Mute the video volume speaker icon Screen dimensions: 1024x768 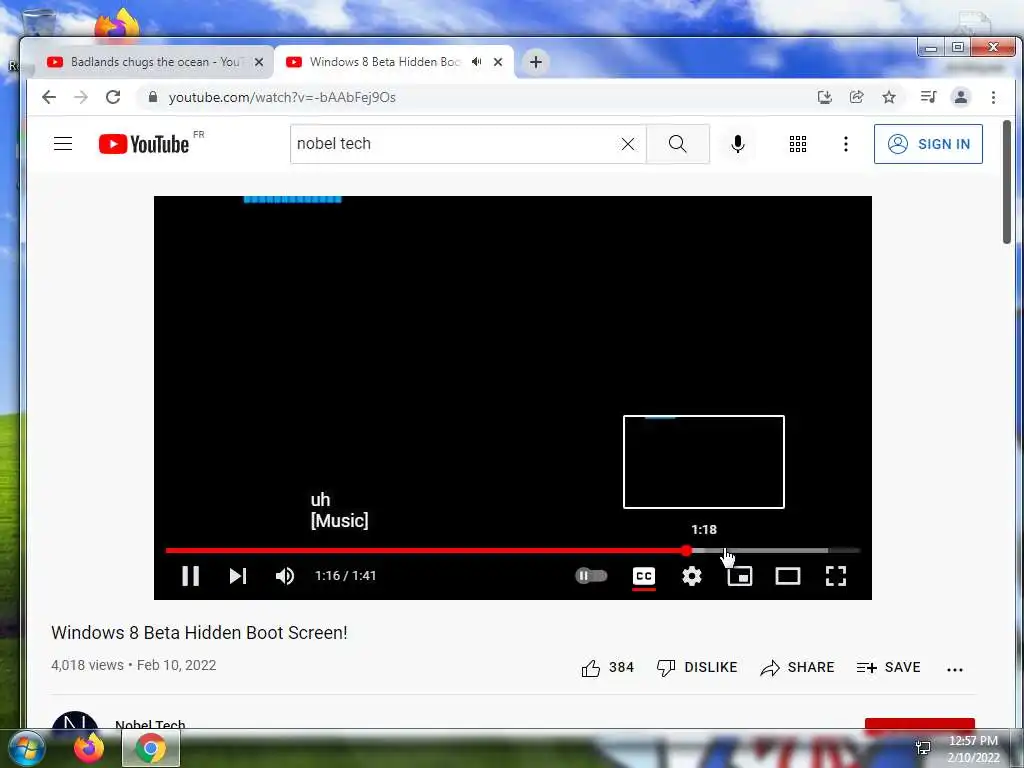click(x=285, y=575)
